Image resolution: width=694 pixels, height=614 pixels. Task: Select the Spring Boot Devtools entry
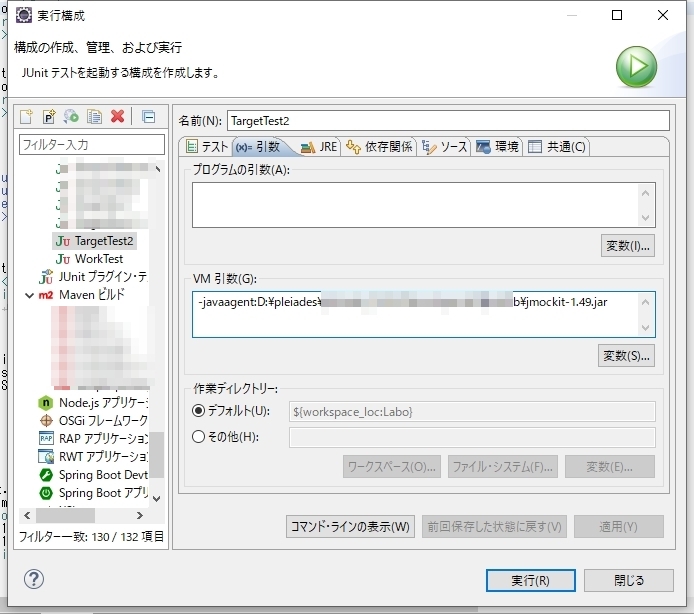[93, 475]
